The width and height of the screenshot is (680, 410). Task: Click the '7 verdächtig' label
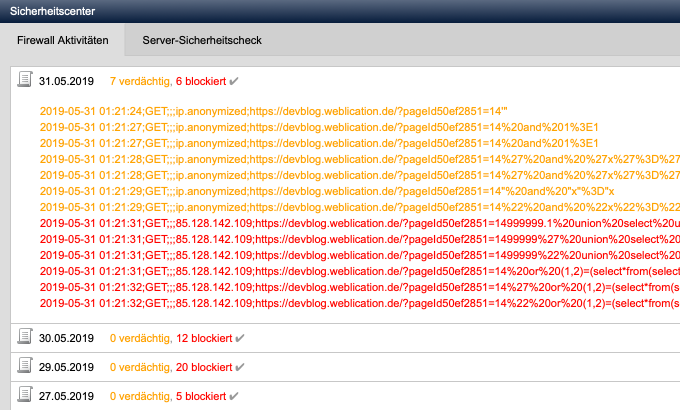141,81
